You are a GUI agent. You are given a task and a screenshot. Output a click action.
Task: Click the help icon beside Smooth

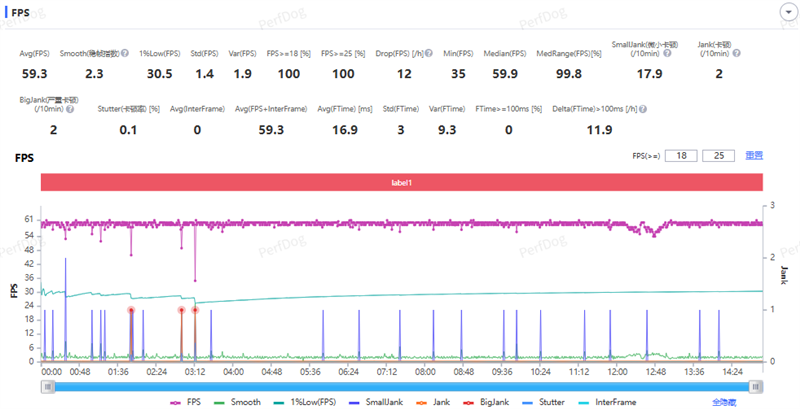125,52
